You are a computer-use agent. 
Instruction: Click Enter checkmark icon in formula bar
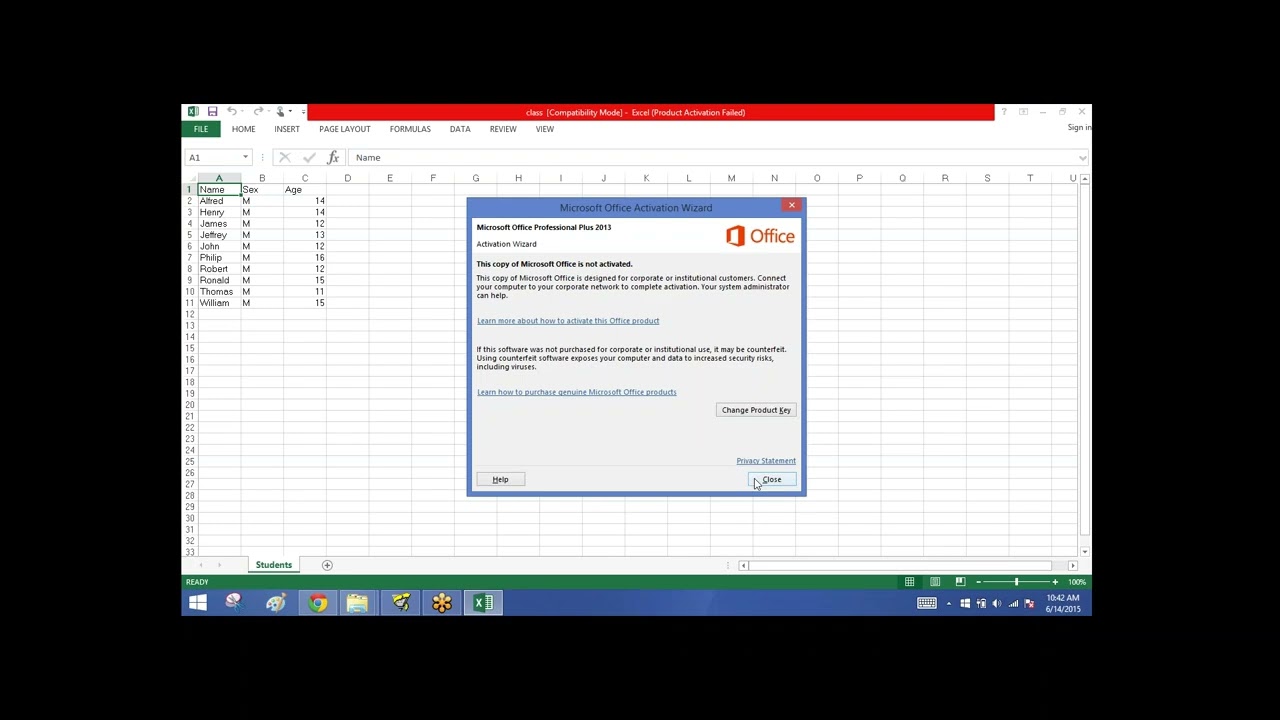[x=309, y=157]
